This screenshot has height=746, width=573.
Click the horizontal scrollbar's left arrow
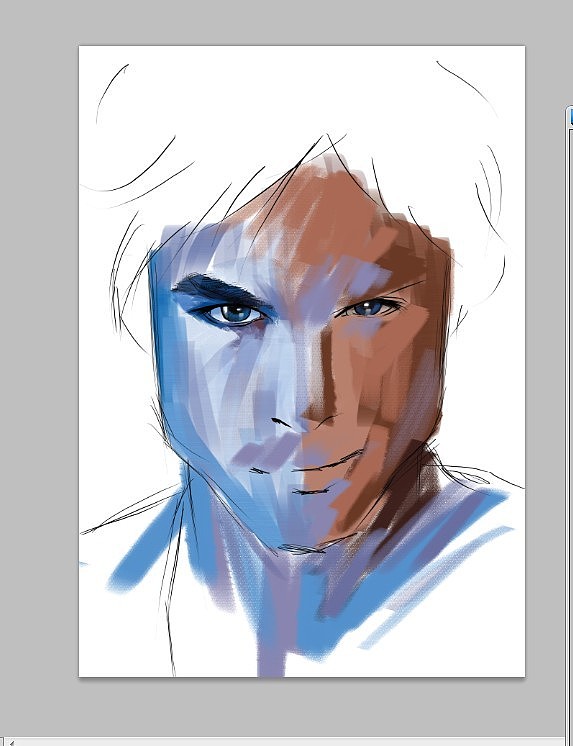[11, 742]
